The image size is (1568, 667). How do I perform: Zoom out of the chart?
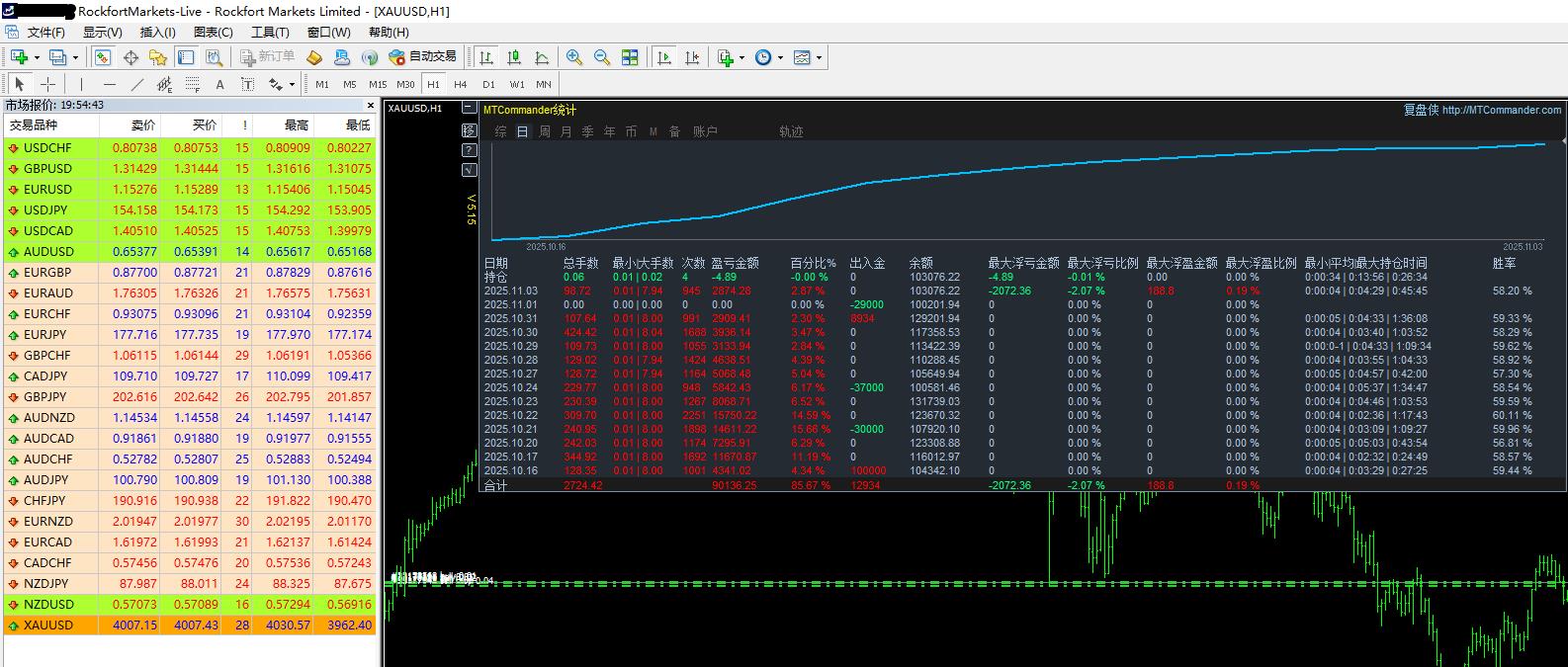[x=602, y=57]
